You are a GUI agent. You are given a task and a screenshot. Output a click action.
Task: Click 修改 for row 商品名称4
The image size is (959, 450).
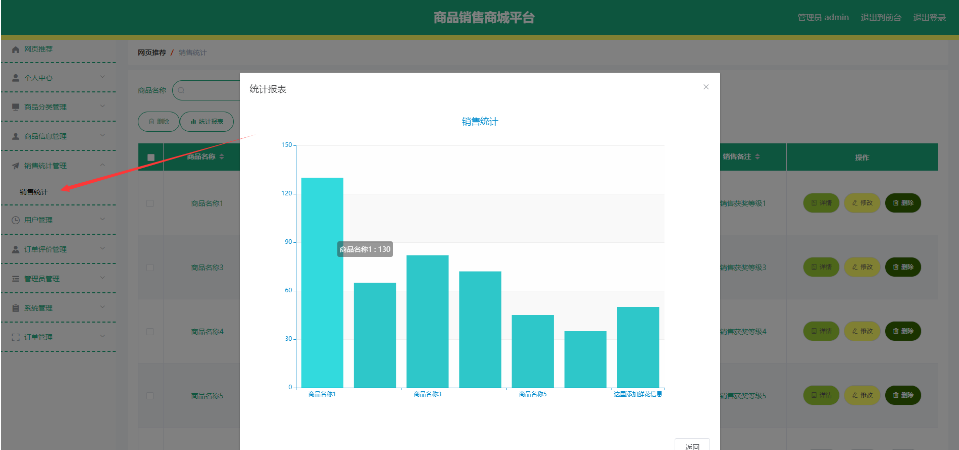862,331
